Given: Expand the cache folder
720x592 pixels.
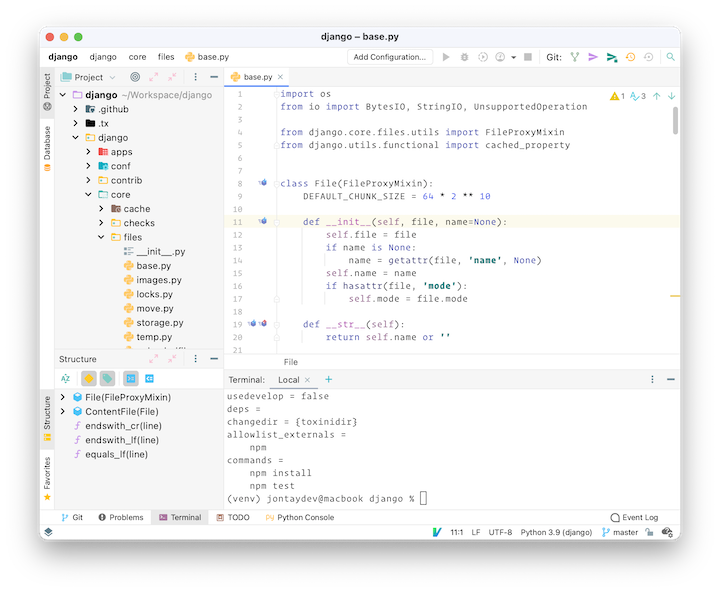Looking at the screenshot, I should point(101,209).
